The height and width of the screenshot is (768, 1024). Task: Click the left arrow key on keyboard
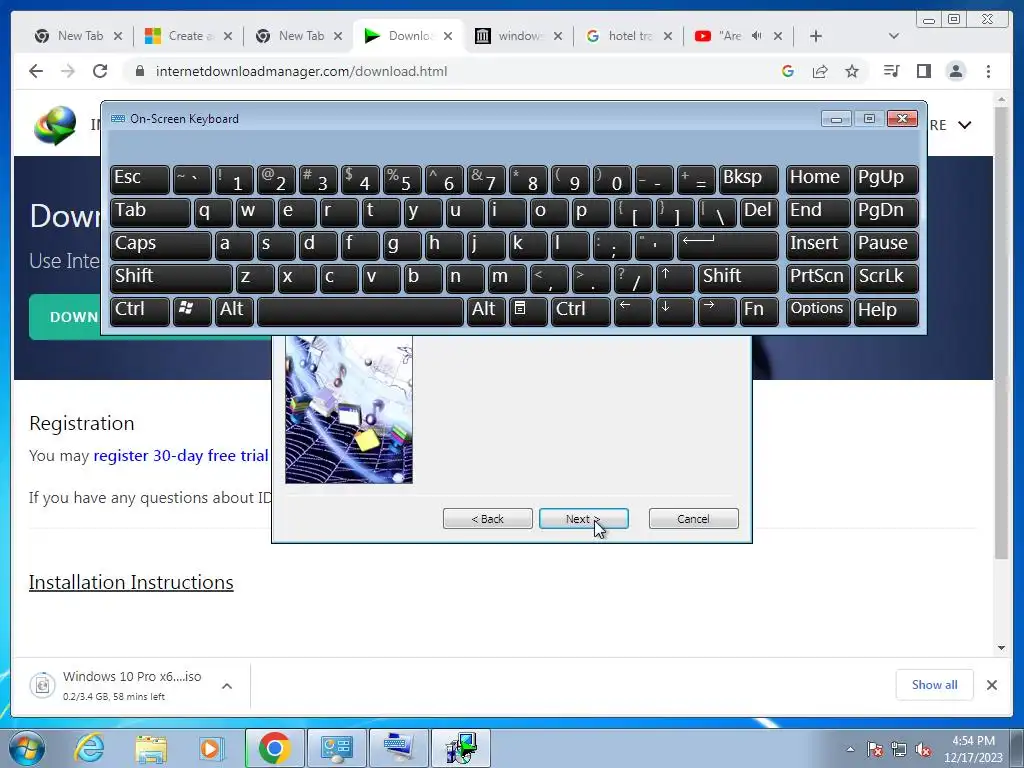point(633,310)
